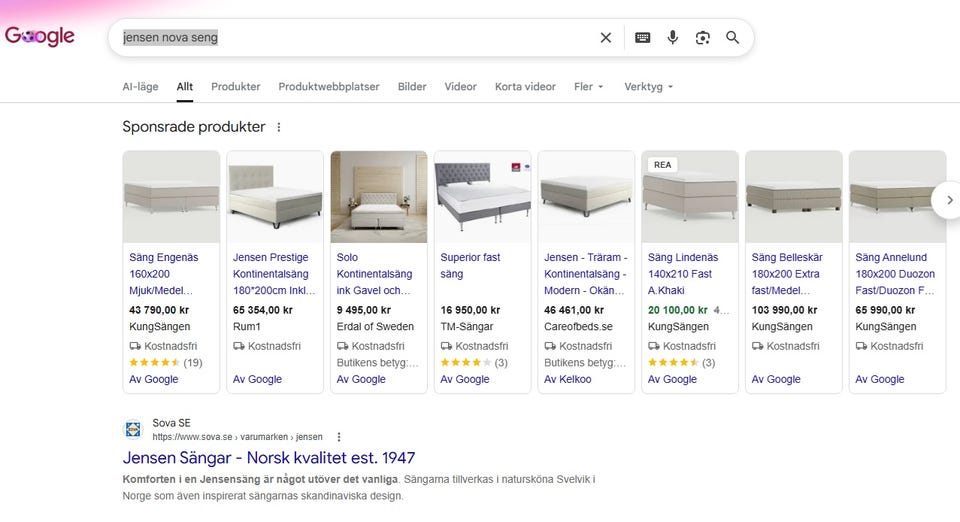Switch to AI-läge tab
The image size is (960, 522).
tap(140, 86)
